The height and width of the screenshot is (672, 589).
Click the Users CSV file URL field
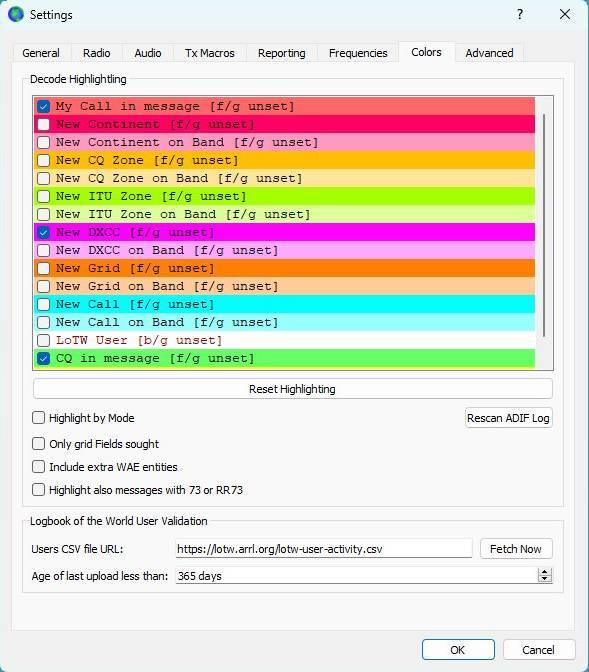(324, 549)
